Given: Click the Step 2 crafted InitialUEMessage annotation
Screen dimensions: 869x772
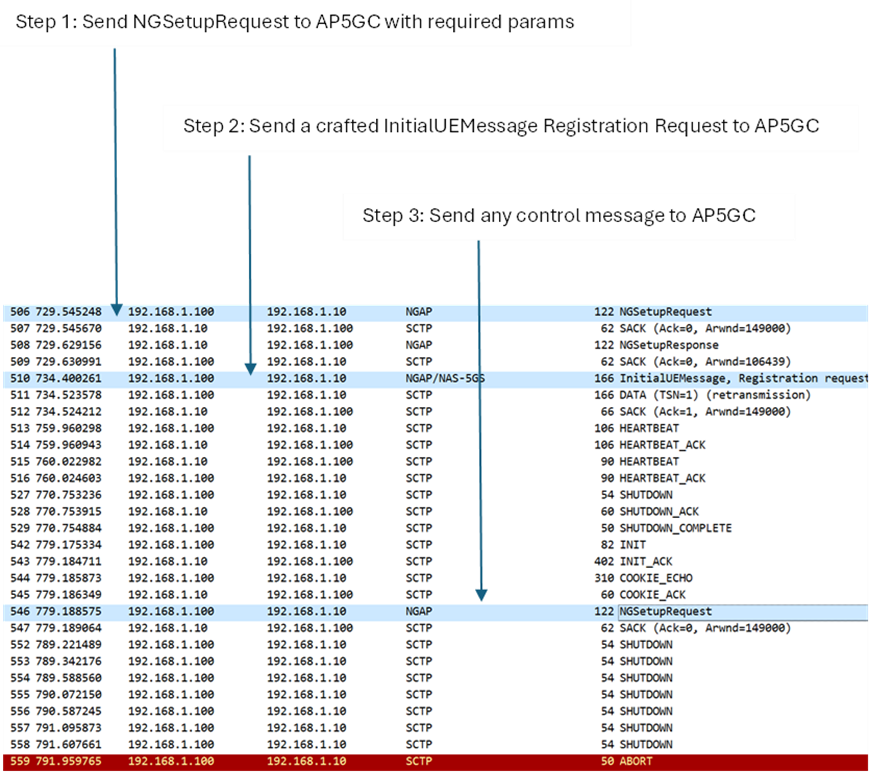Looking at the screenshot, I should click(508, 127).
